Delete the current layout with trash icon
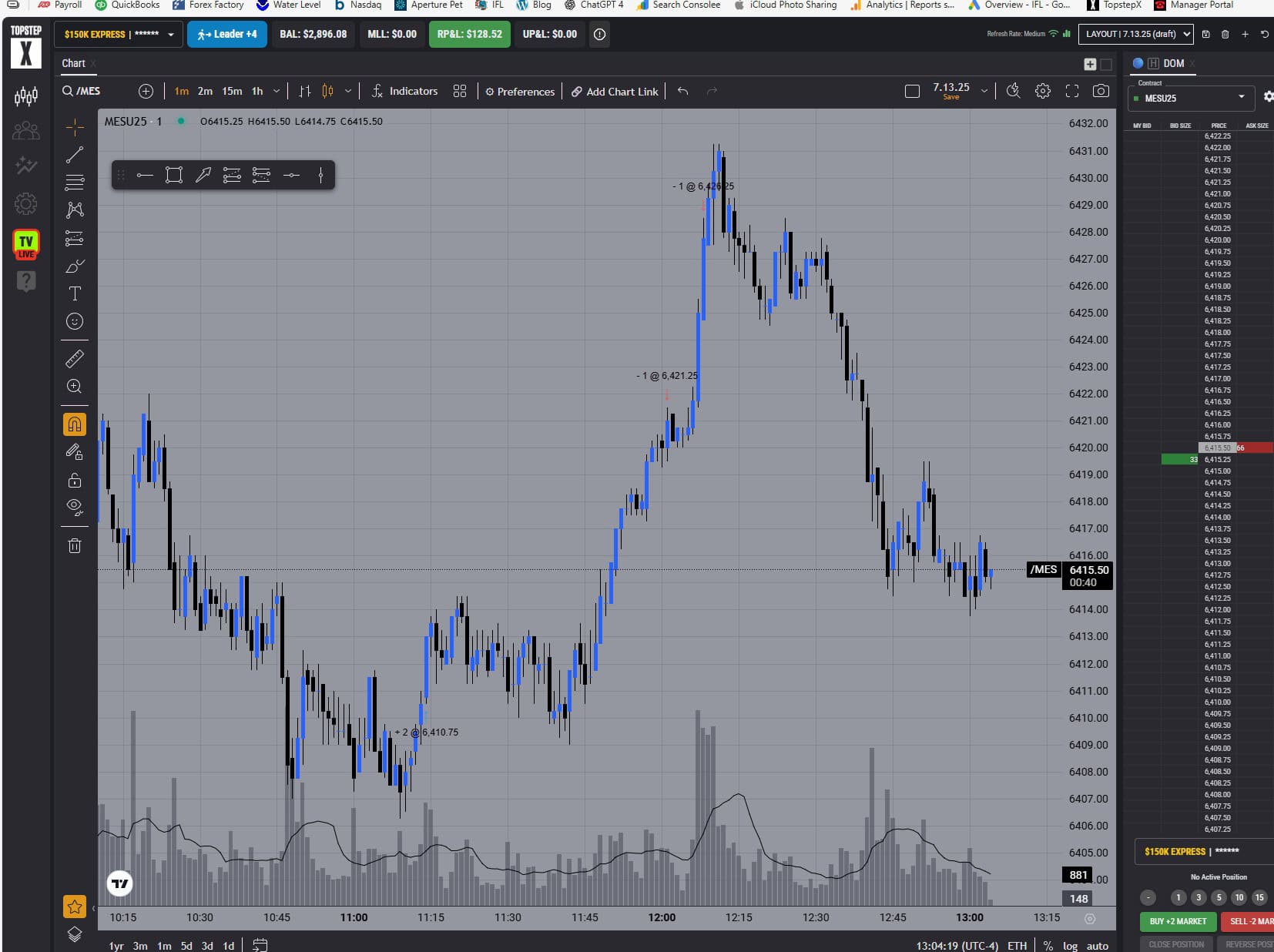 [x=1225, y=34]
